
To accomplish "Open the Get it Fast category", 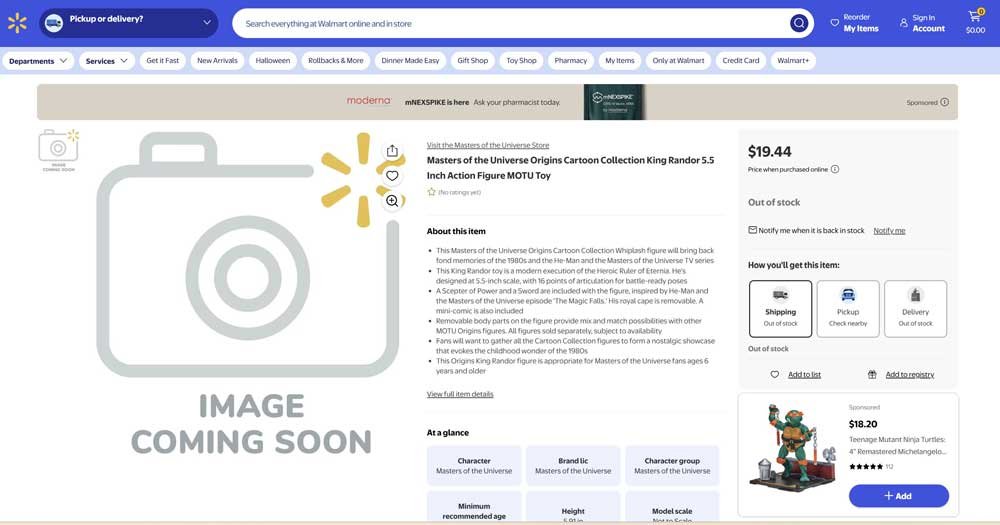I will coord(163,61).
